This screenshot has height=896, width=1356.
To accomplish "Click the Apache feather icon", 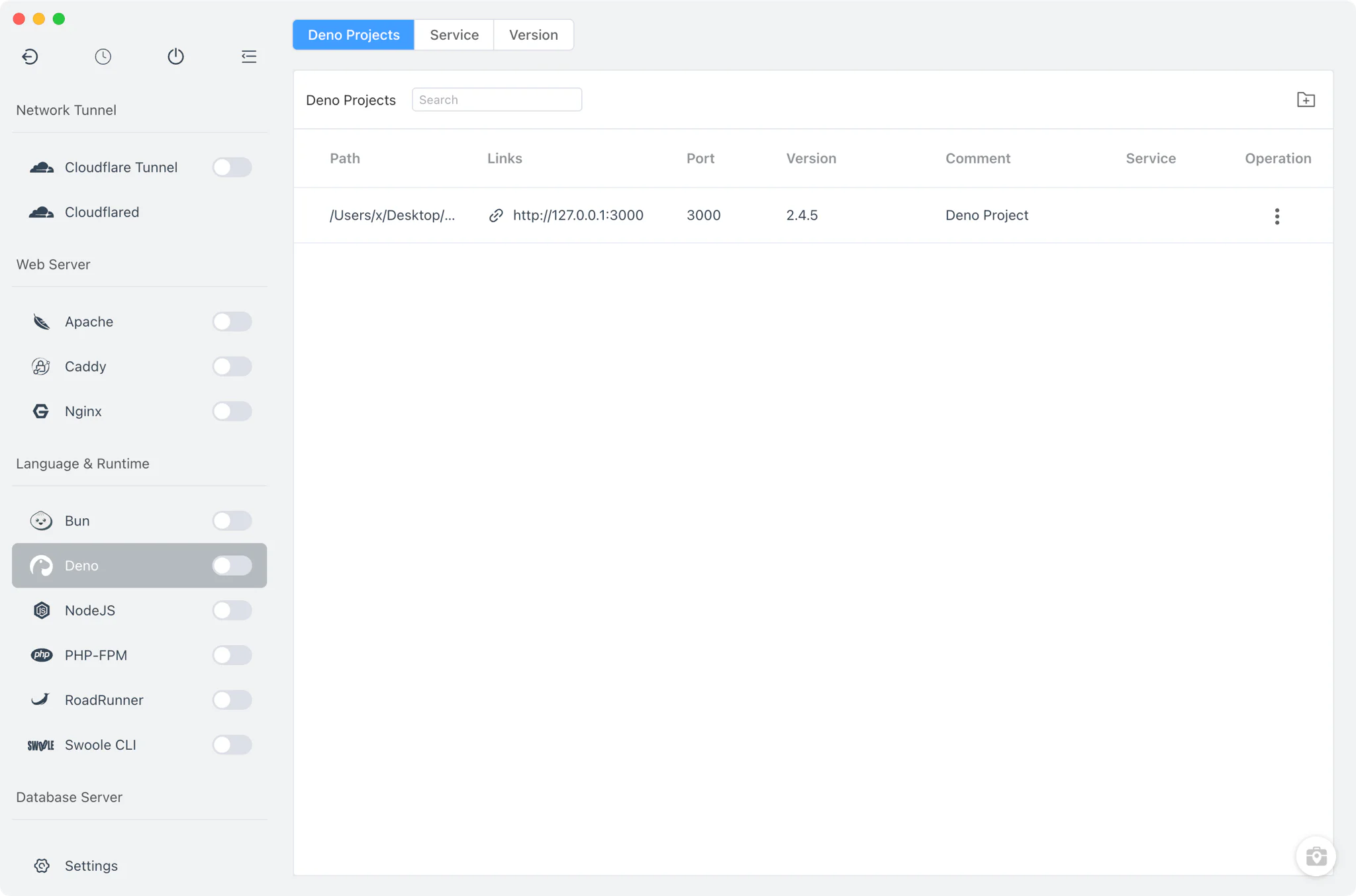I will tap(41, 322).
